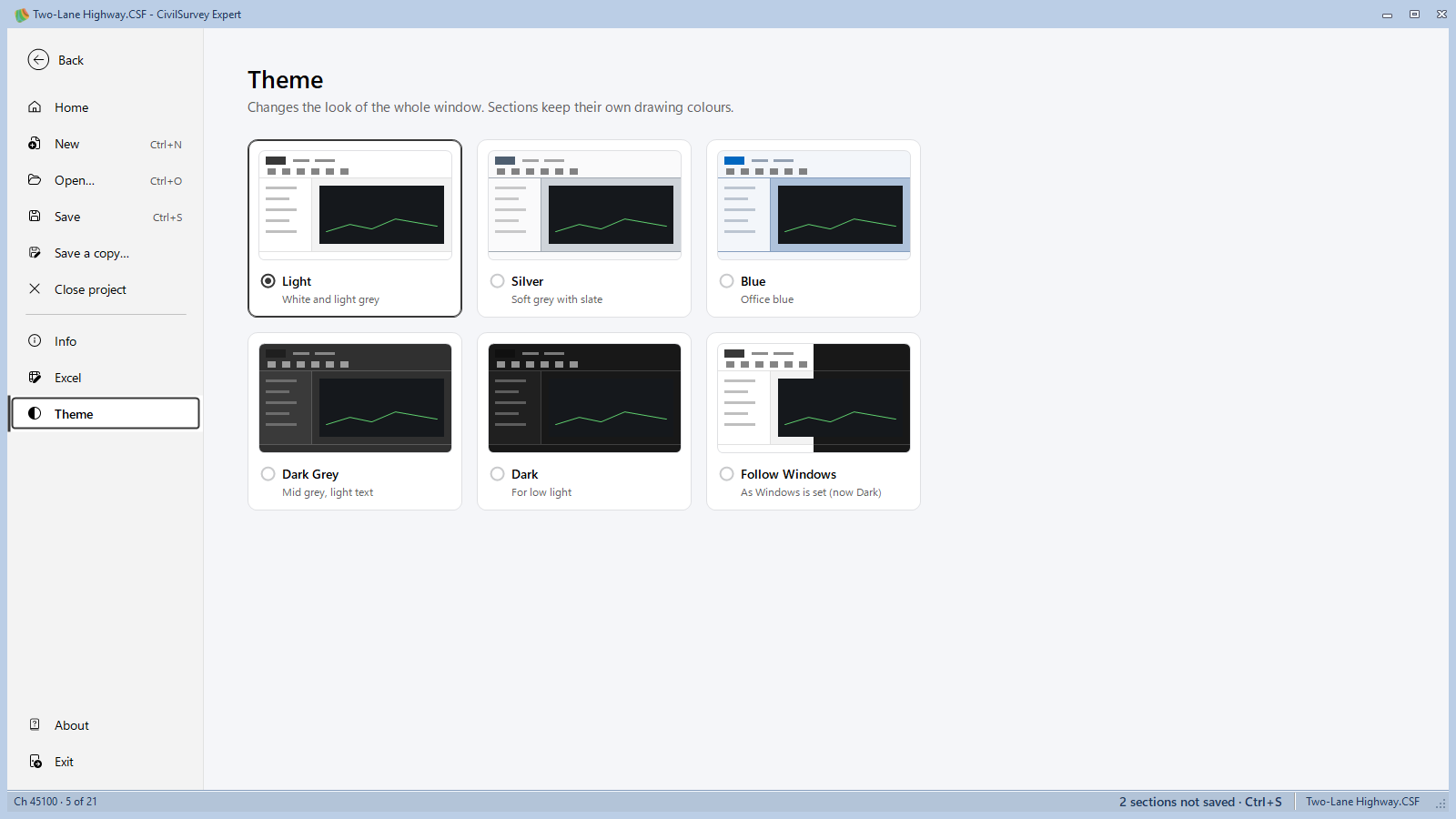This screenshot has width=1456, height=819.
Task: Click the Dark Grey theme preview thumbnail
Action: (x=355, y=398)
